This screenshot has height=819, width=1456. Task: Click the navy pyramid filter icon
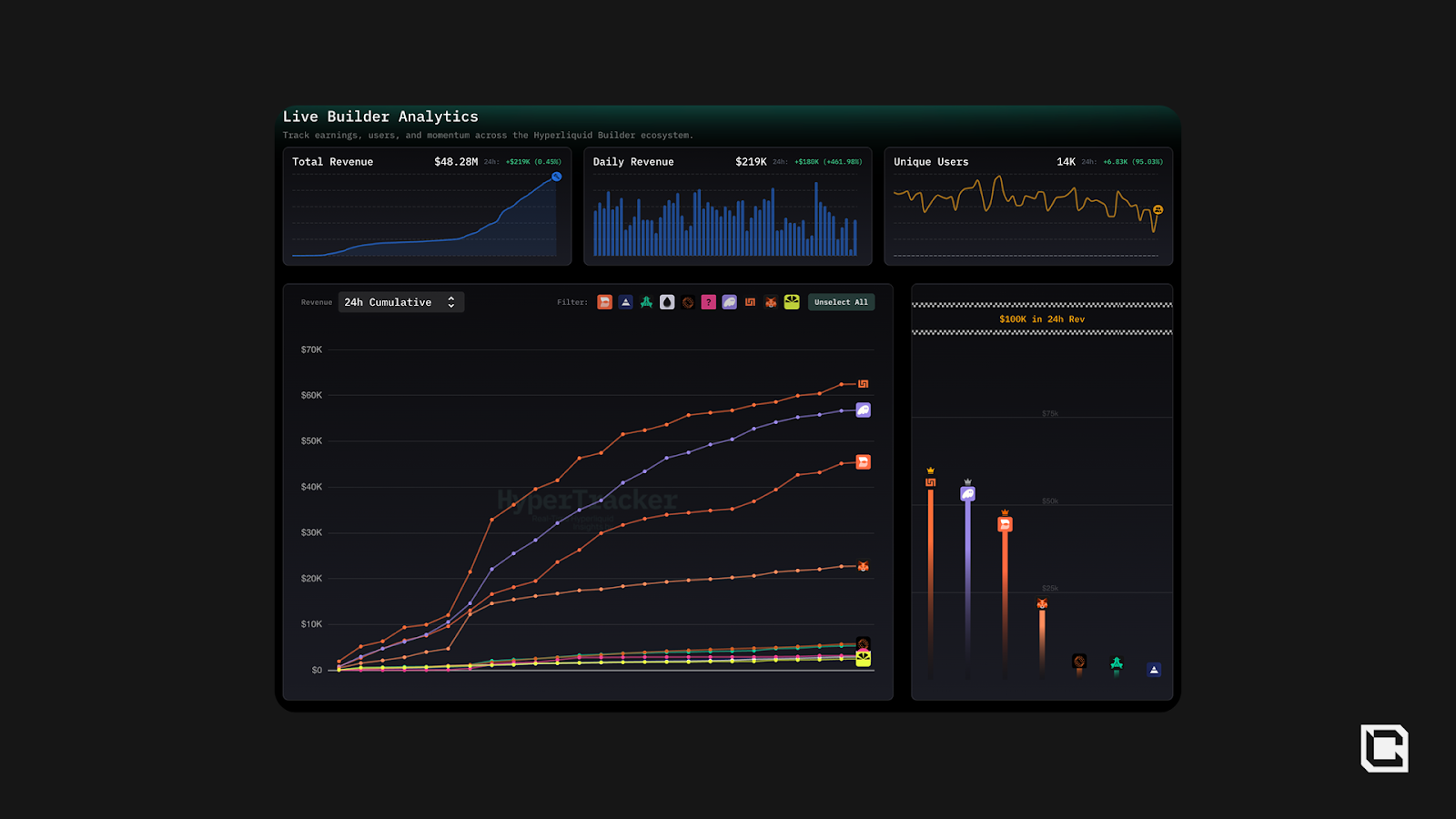625,302
